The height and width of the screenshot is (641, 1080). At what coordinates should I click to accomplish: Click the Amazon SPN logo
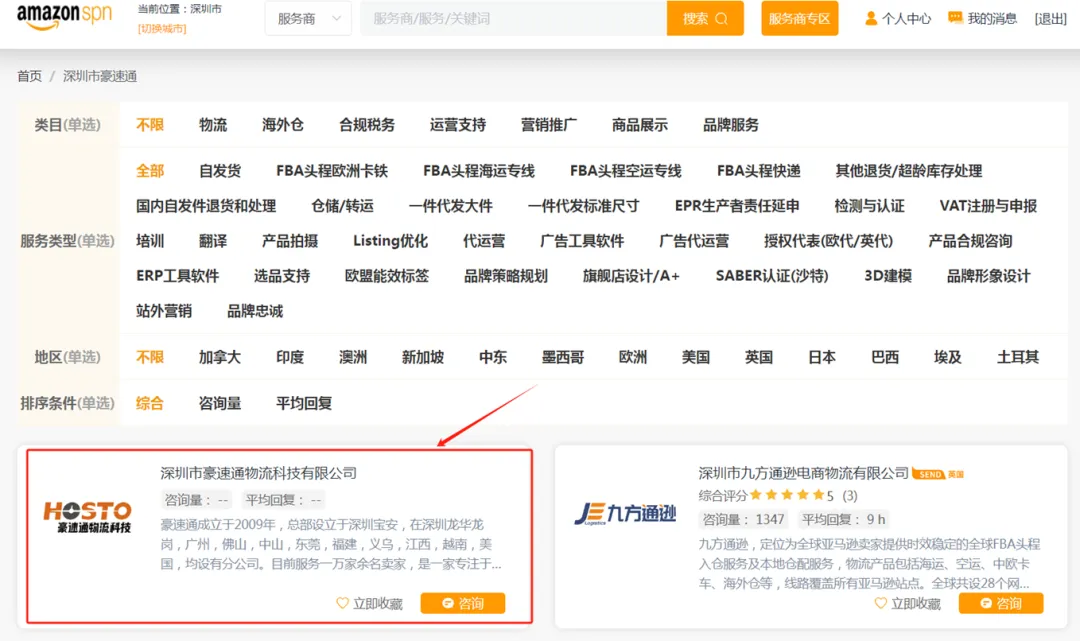[64, 17]
